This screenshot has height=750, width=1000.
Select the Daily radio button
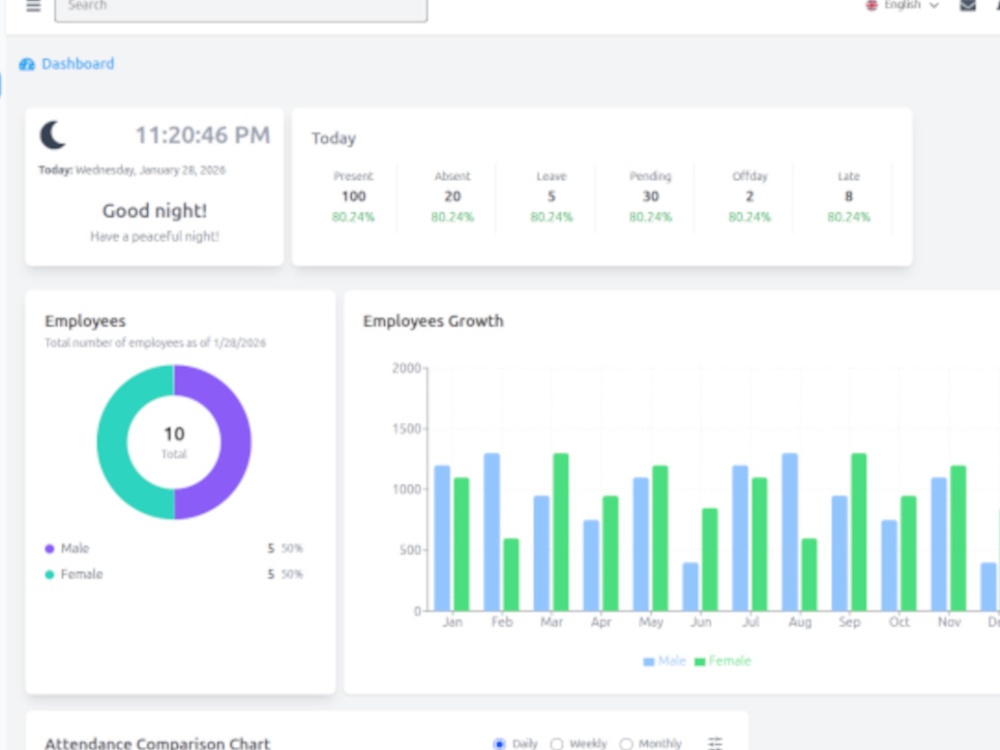click(499, 744)
